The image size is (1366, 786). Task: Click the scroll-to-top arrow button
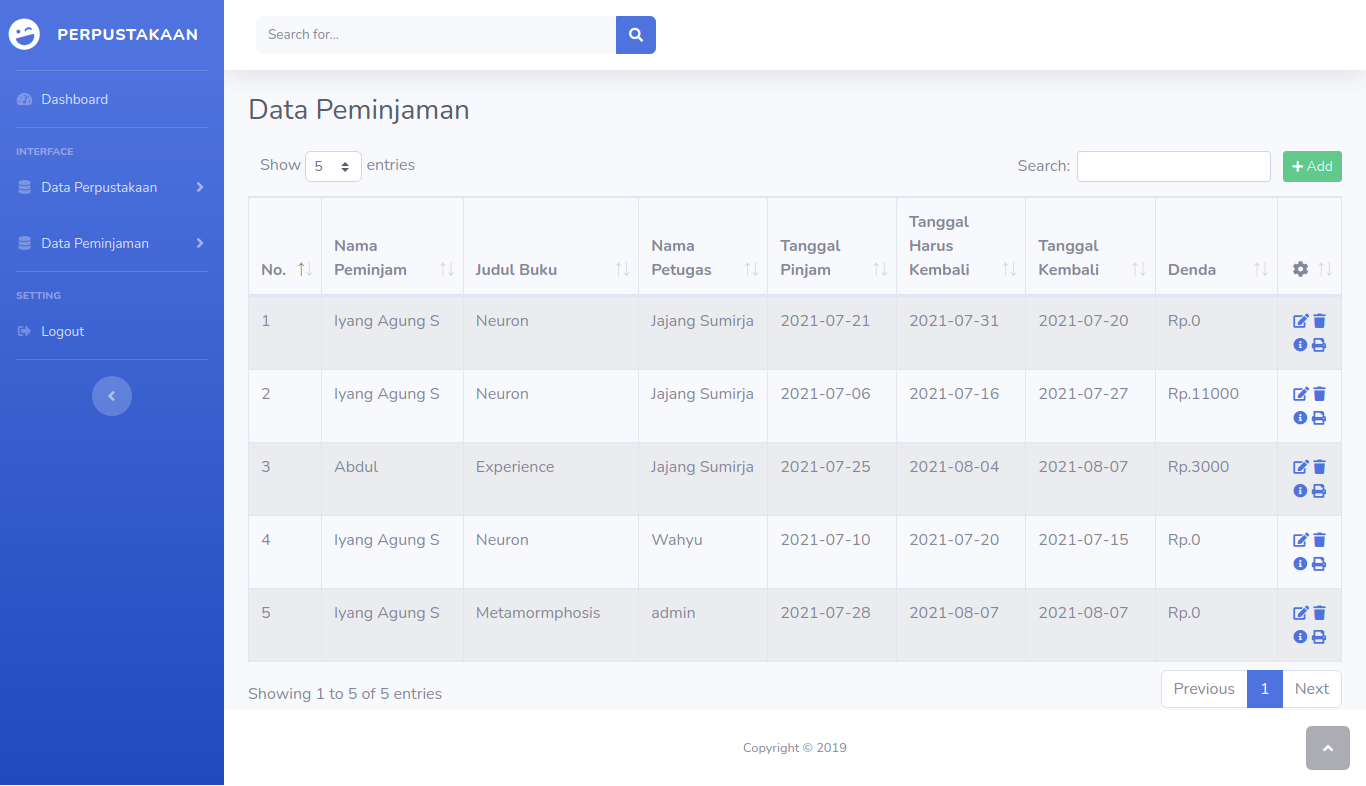click(x=1328, y=748)
